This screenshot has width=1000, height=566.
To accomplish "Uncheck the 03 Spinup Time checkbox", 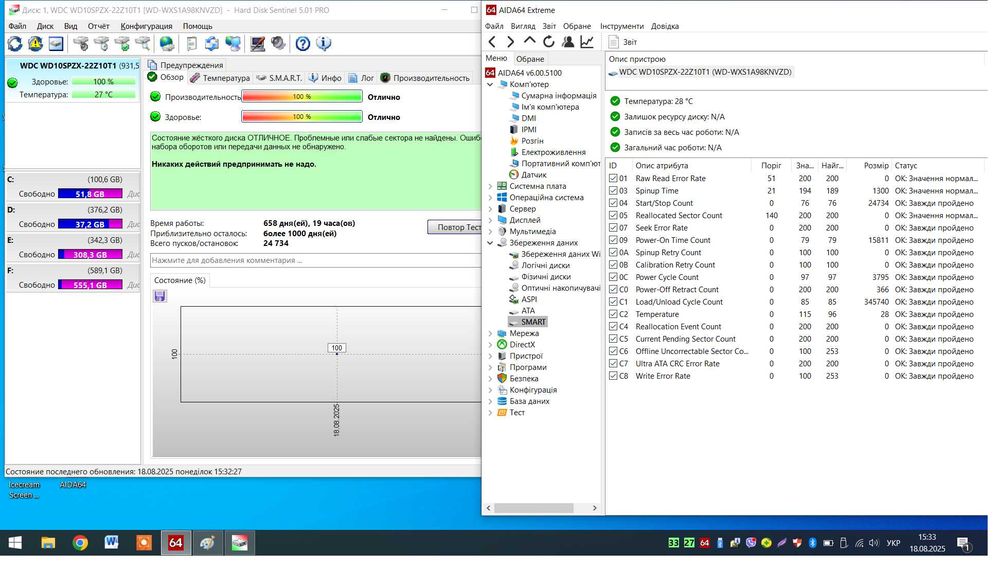I will click(613, 191).
